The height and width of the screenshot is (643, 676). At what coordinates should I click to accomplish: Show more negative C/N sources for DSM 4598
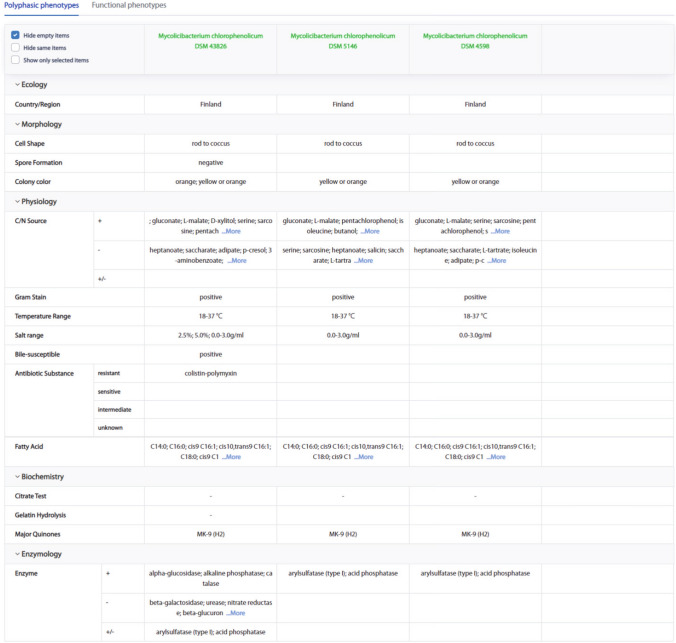tap(496, 260)
